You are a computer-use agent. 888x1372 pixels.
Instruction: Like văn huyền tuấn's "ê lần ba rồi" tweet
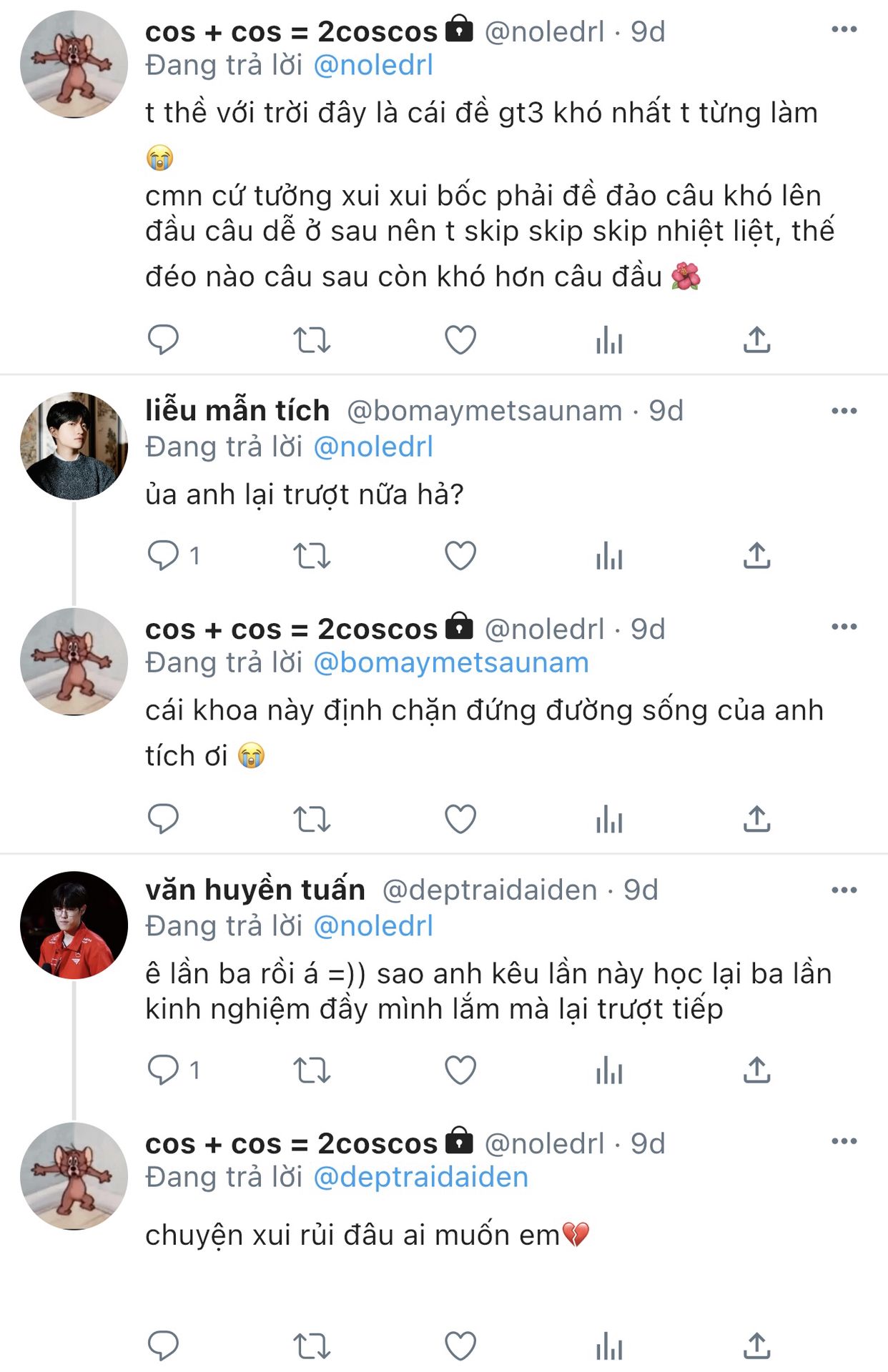(x=460, y=1070)
